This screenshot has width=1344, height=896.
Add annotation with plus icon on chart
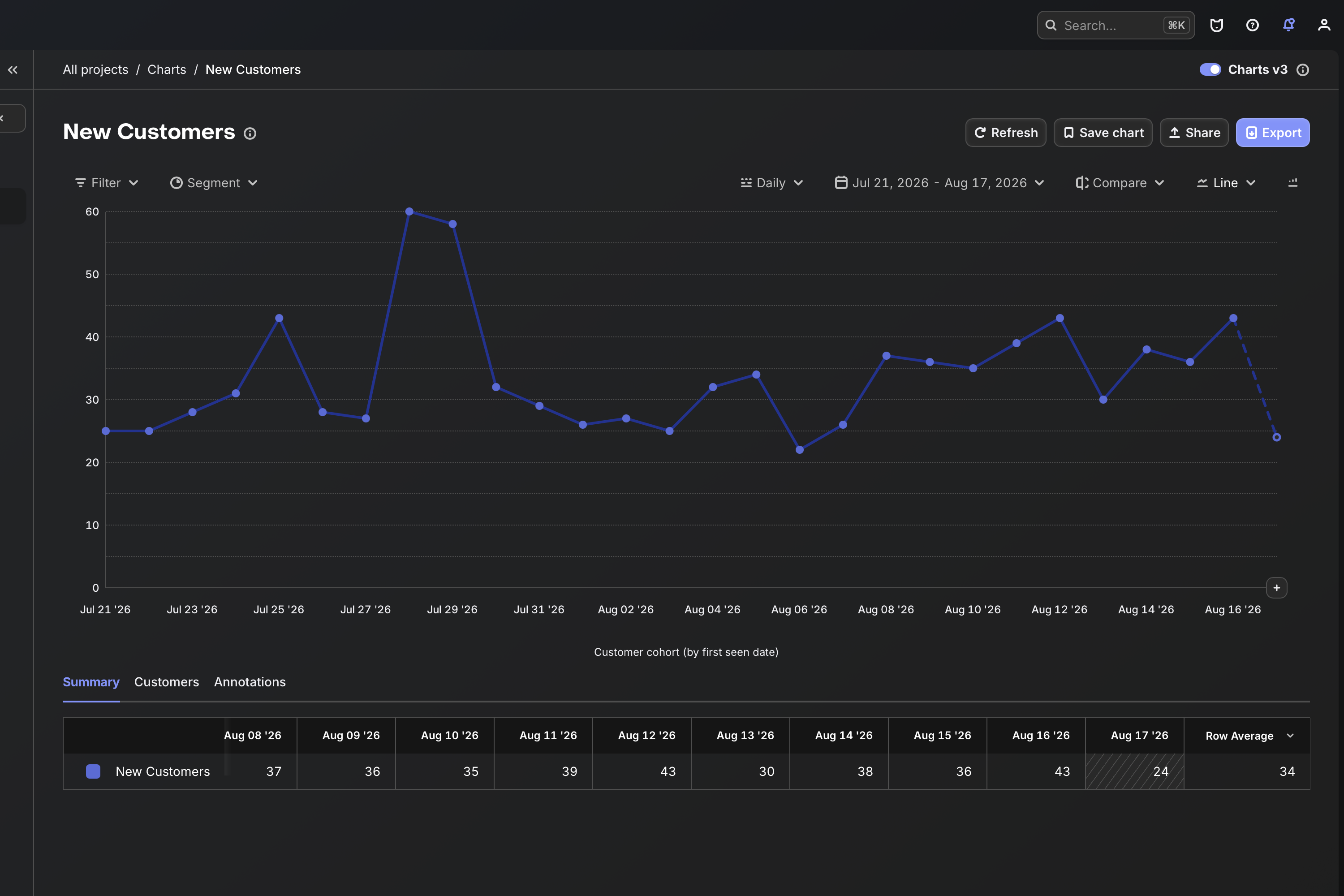tap(1276, 587)
